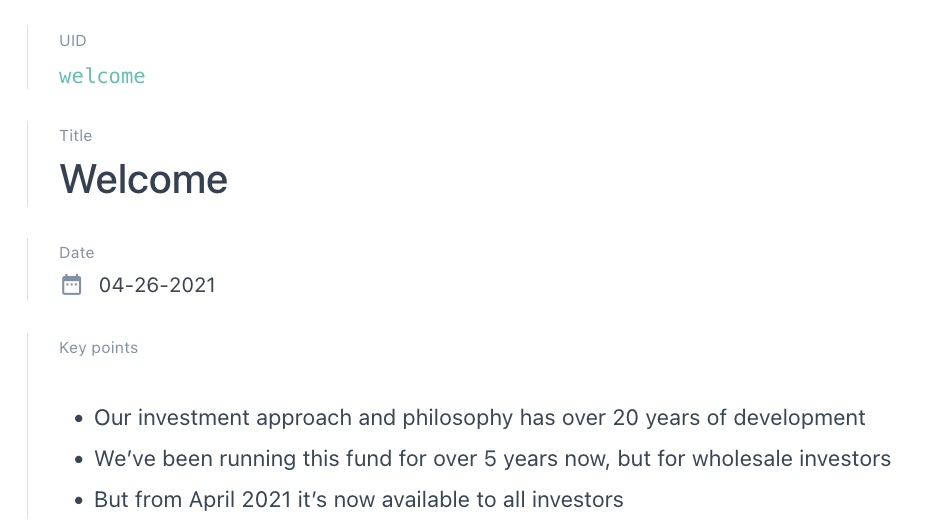Click the bullet dot before 'We've been running'

pos(79,460)
